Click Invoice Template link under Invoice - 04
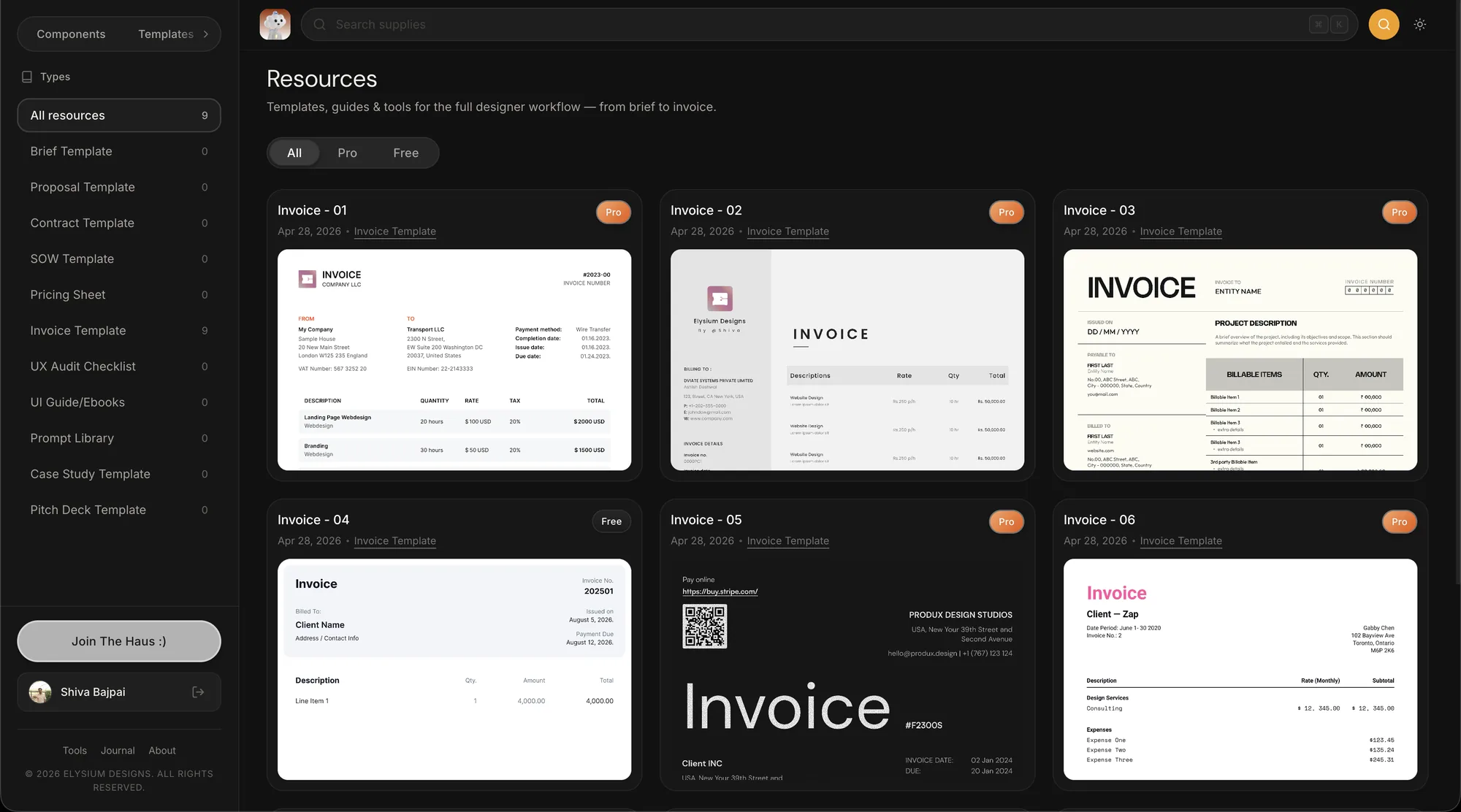 394,541
